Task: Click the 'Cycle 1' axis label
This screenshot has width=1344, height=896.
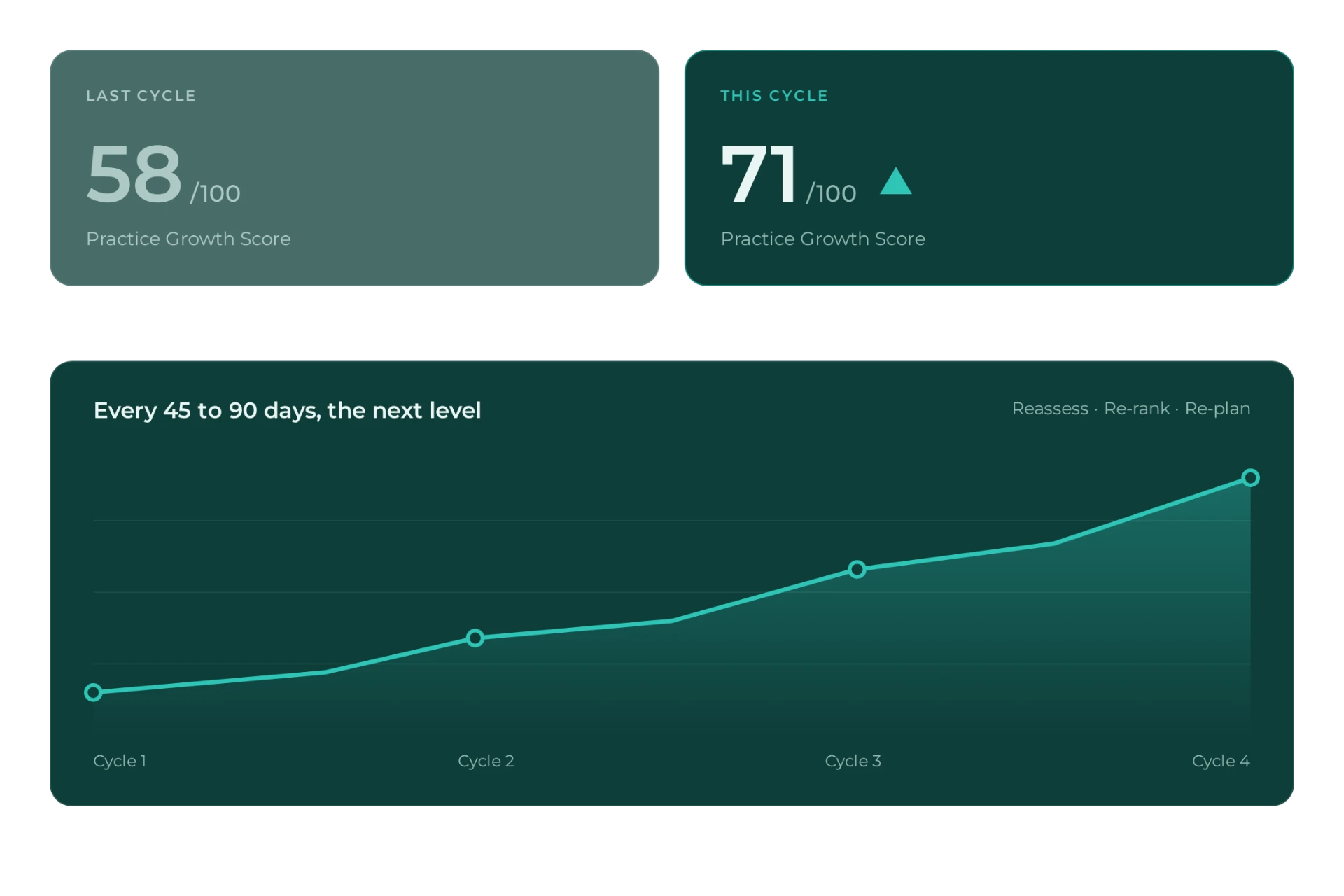Action: point(120,761)
